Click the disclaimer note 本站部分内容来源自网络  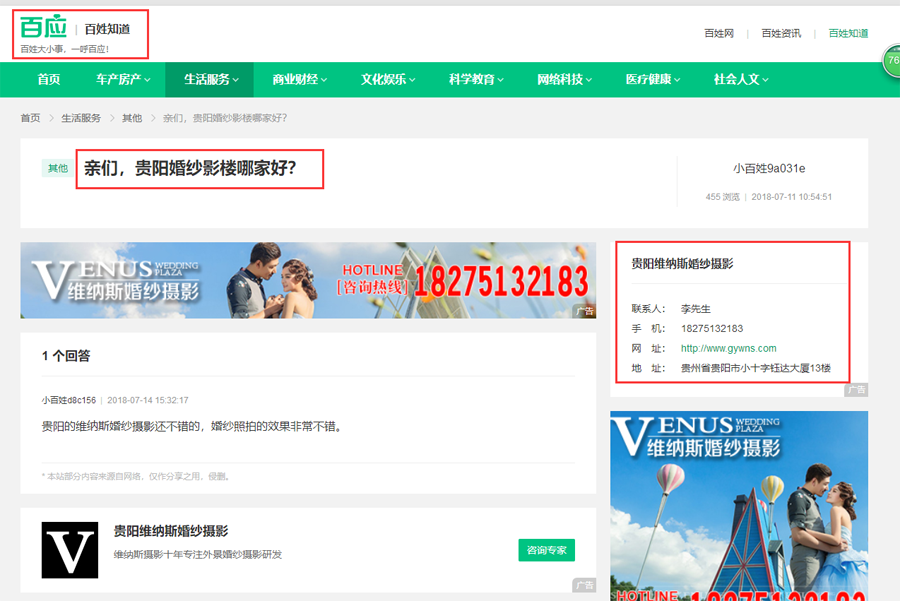[x=136, y=476]
